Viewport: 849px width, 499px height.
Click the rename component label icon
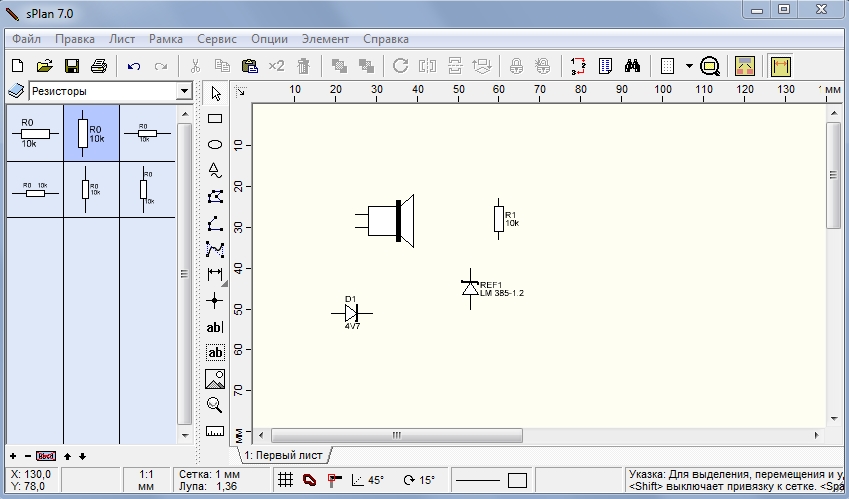(x=45, y=456)
